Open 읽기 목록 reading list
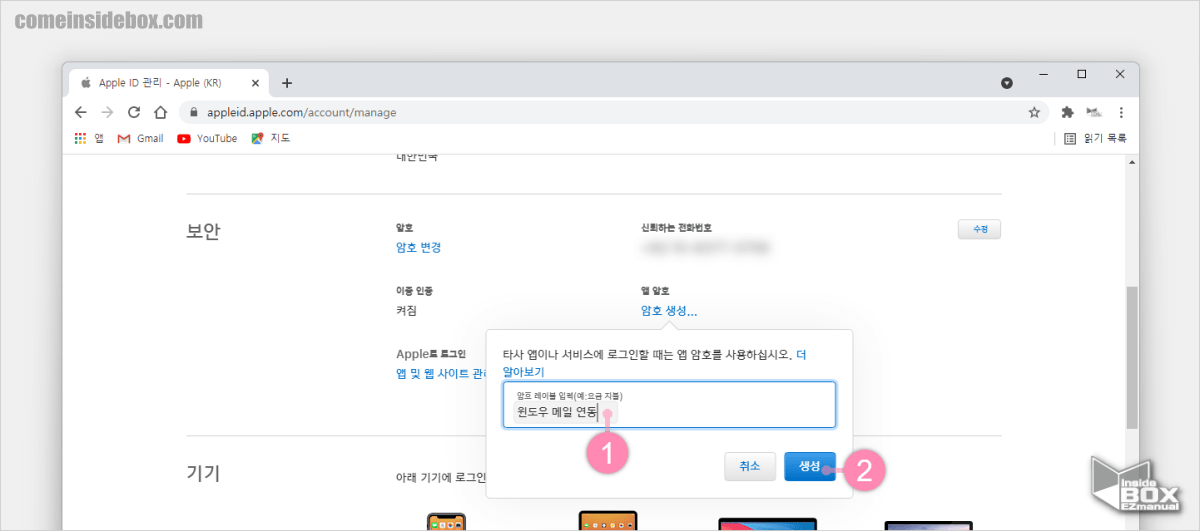The width and height of the screenshot is (1200, 531). (x=1095, y=138)
